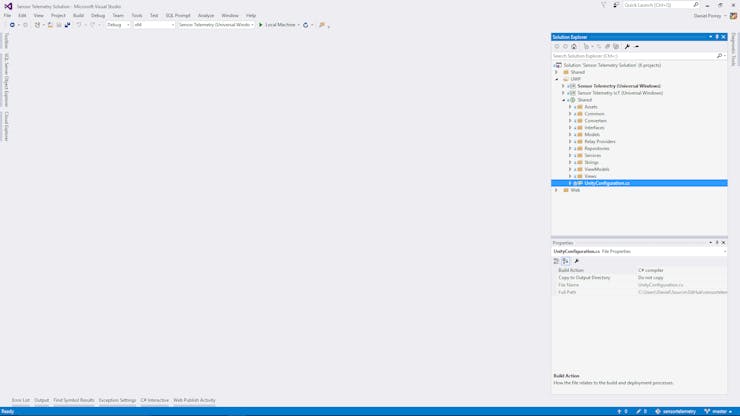Switch to Output tab
740x416 pixels.
coord(42,400)
